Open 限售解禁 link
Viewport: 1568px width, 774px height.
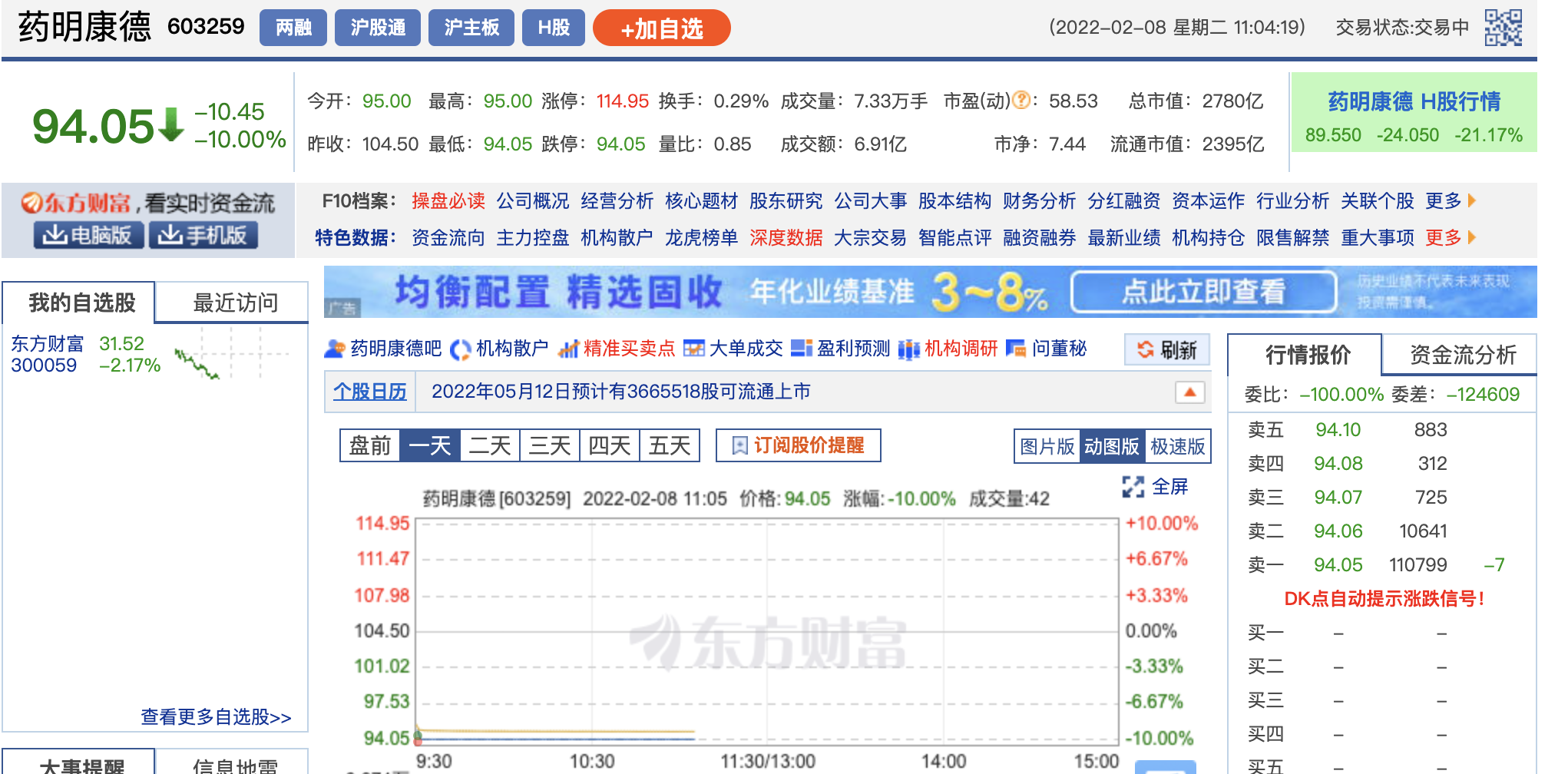[1293, 238]
